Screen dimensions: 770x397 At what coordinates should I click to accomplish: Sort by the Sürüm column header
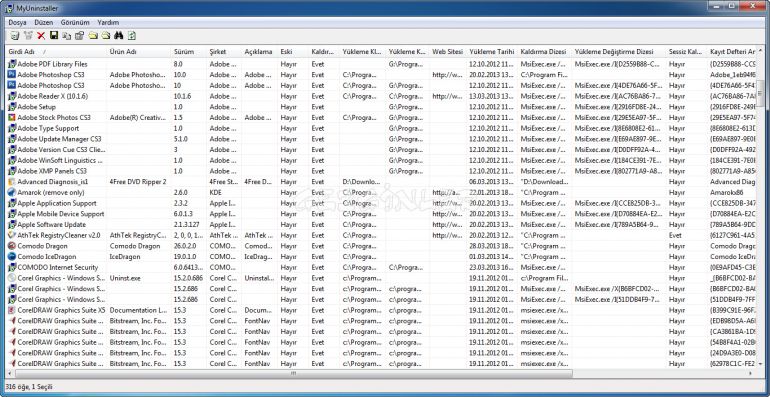point(189,52)
